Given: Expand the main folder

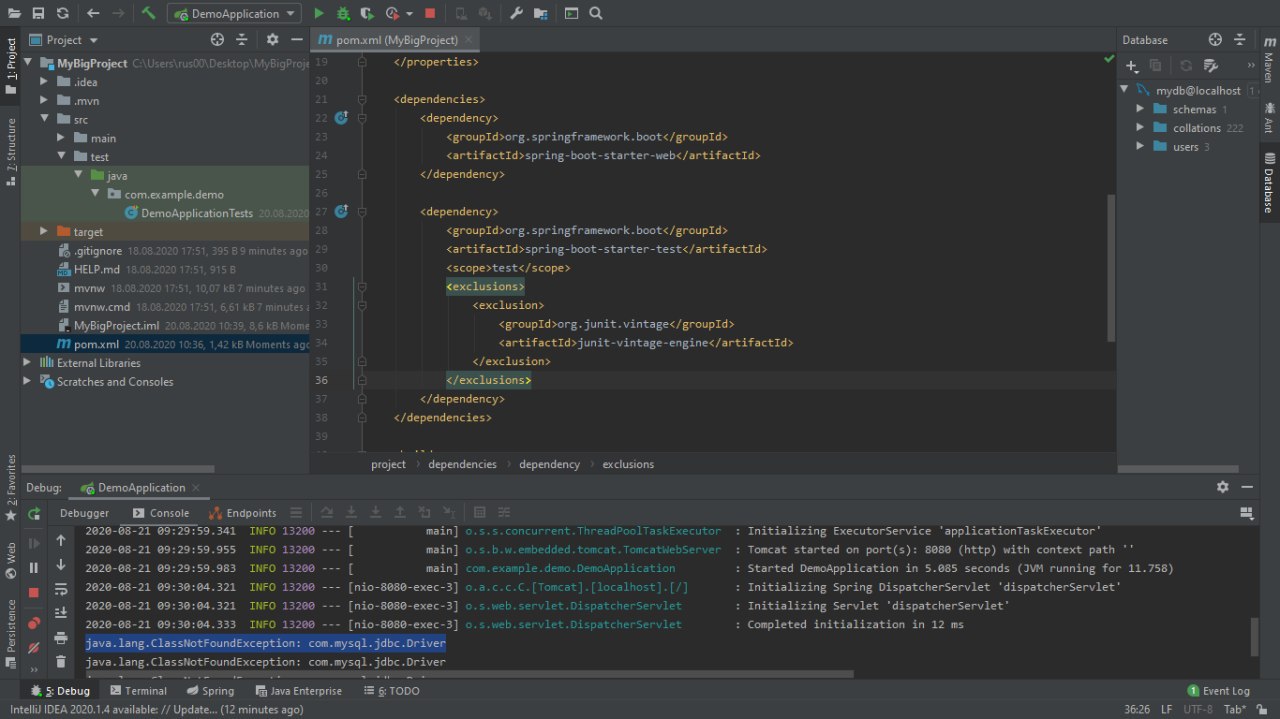Looking at the screenshot, I should (x=61, y=138).
